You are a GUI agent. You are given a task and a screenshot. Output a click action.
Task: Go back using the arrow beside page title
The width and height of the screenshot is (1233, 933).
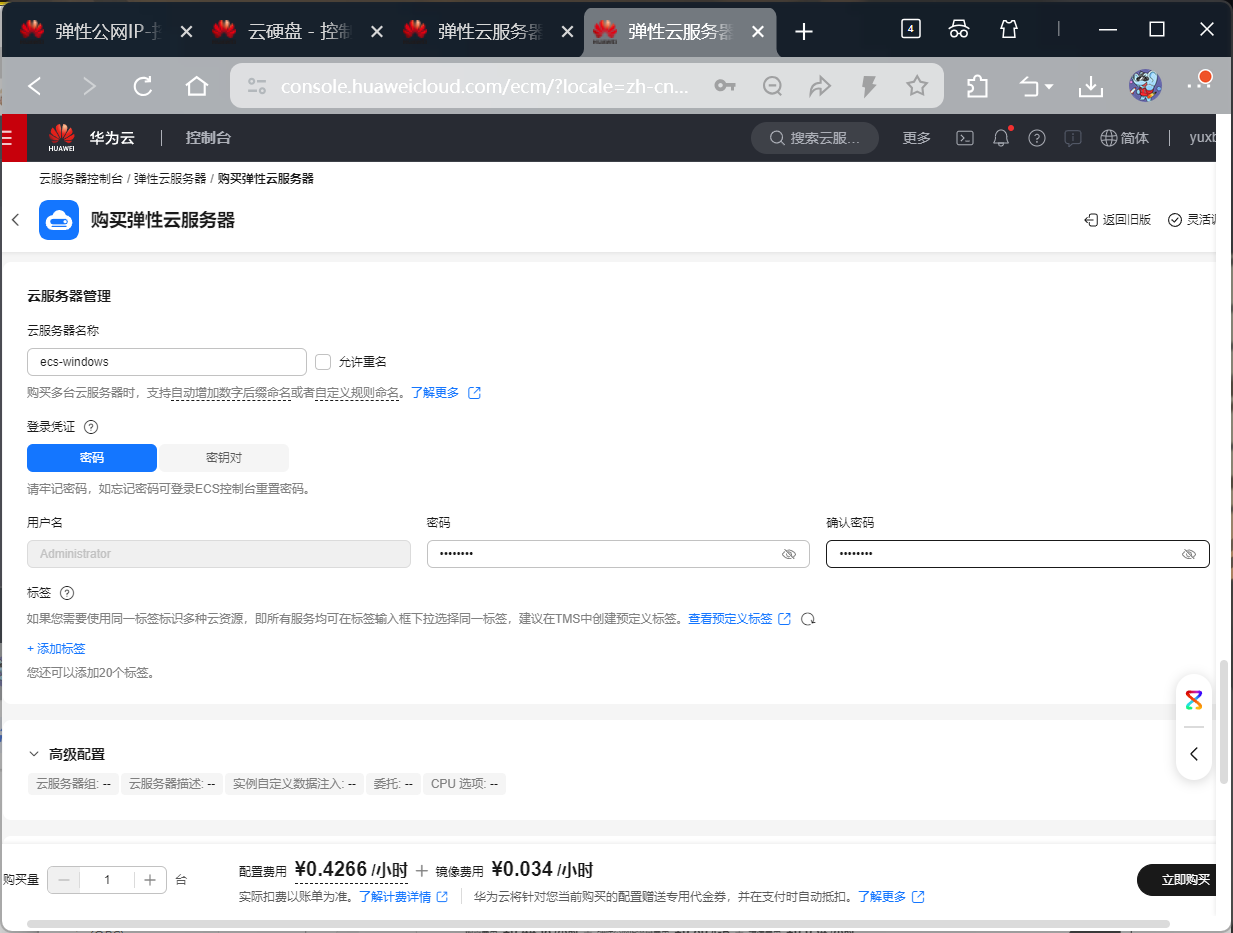click(x=15, y=220)
